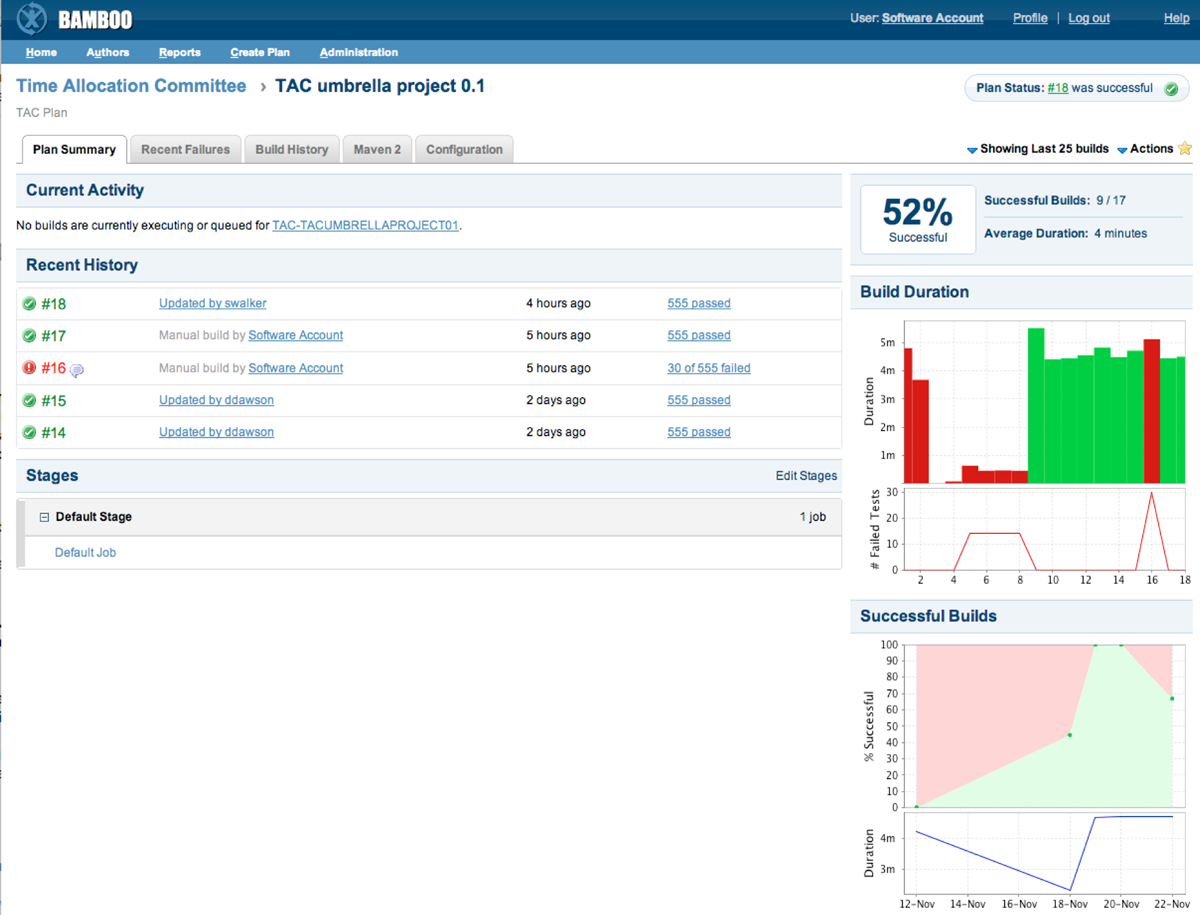Image resolution: width=1200 pixels, height=915 pixels.
Task: Click the #18 link in Plan Status
Action: [1058, 88]
